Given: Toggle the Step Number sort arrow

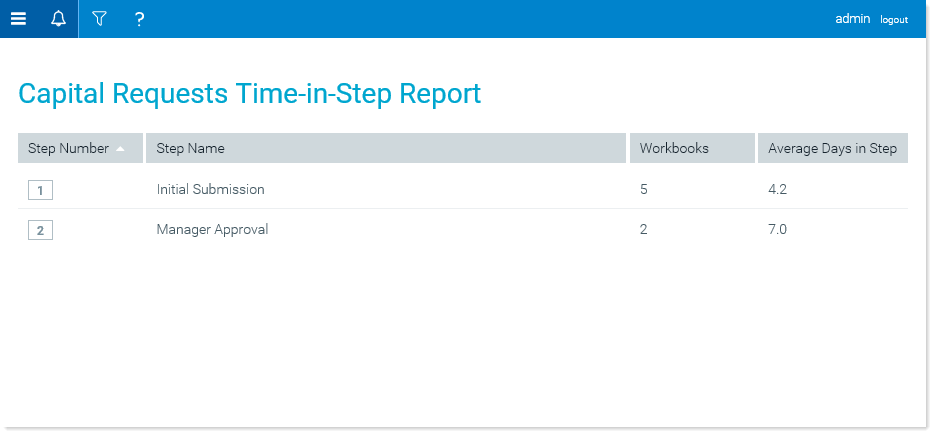Looking at the screenshot, I should 120,149.
